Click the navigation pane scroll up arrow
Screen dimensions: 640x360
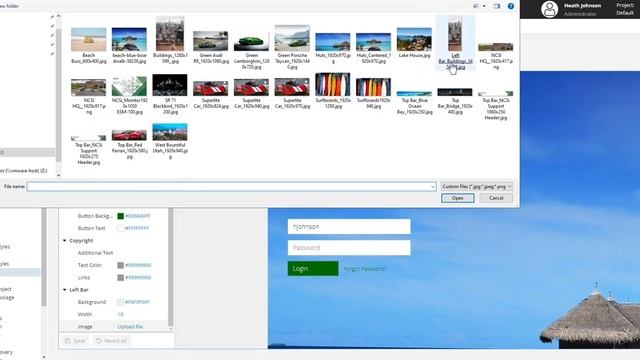[x=58, y=16]
